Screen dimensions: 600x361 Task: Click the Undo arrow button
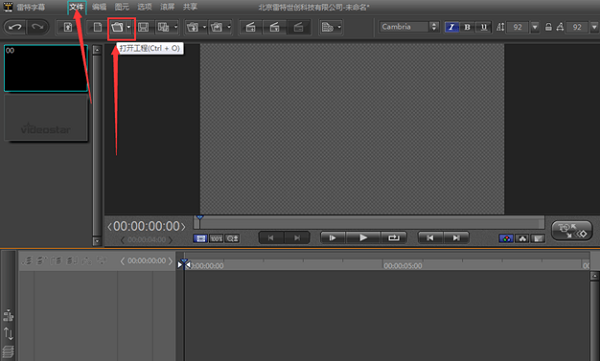coord(15,27)
